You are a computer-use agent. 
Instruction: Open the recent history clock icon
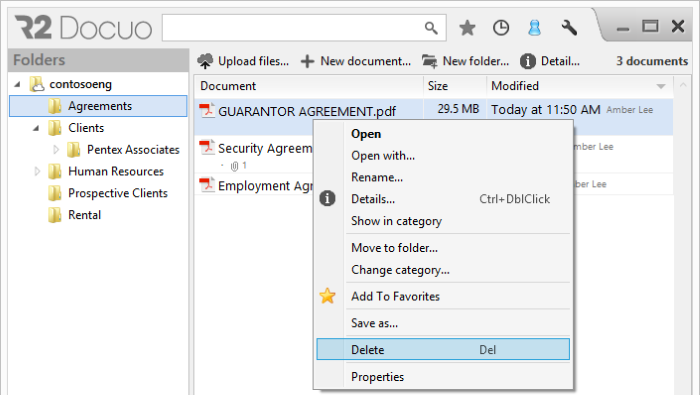click(x=500, y=28)
